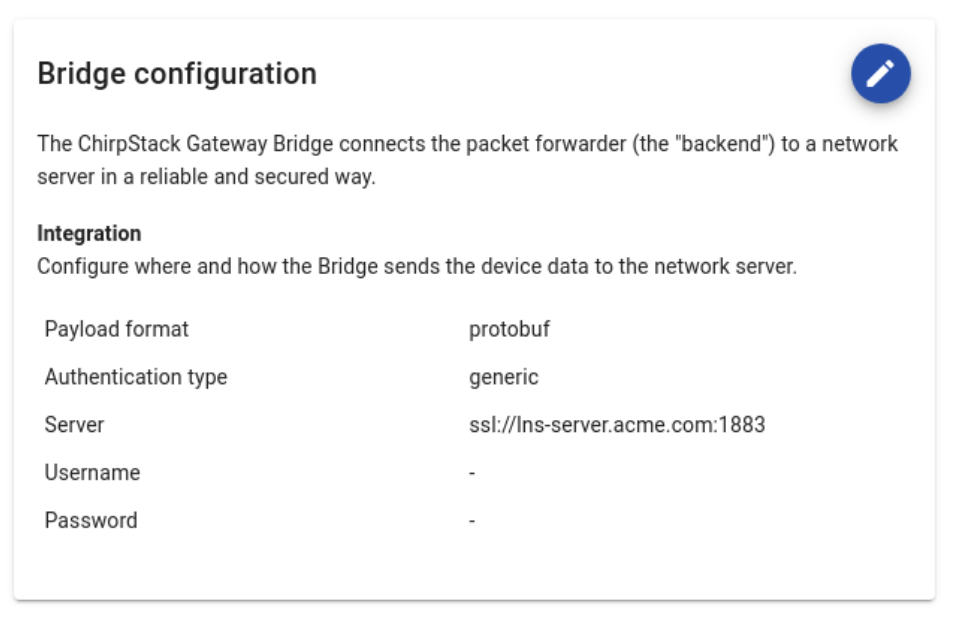Click the ssl://lns-server.acme.com:1883 server address

pos(616,425)
